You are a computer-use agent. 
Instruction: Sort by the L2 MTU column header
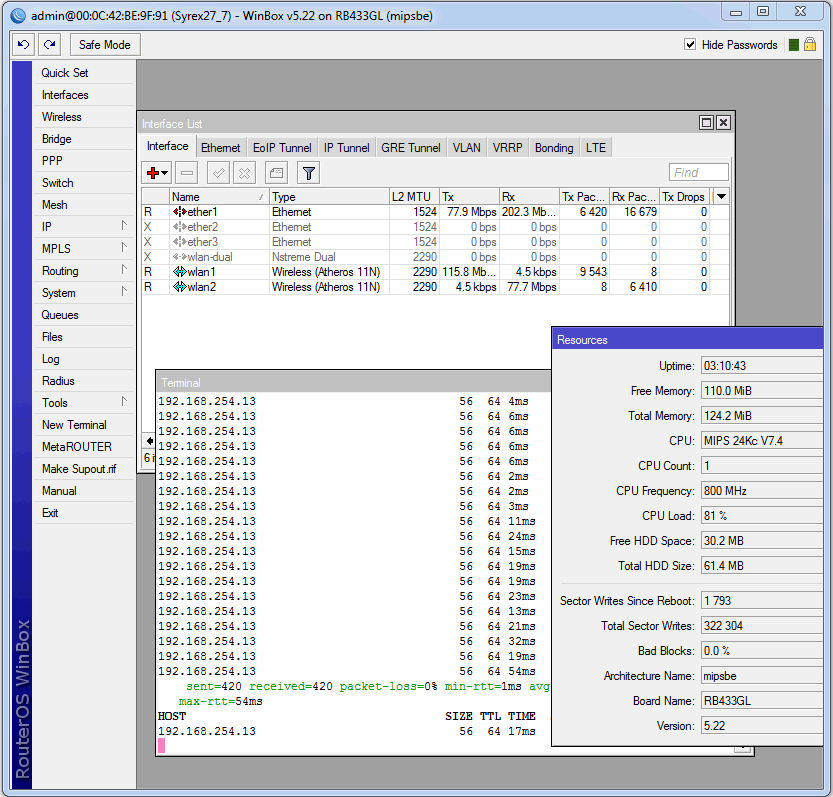point(414,197)
